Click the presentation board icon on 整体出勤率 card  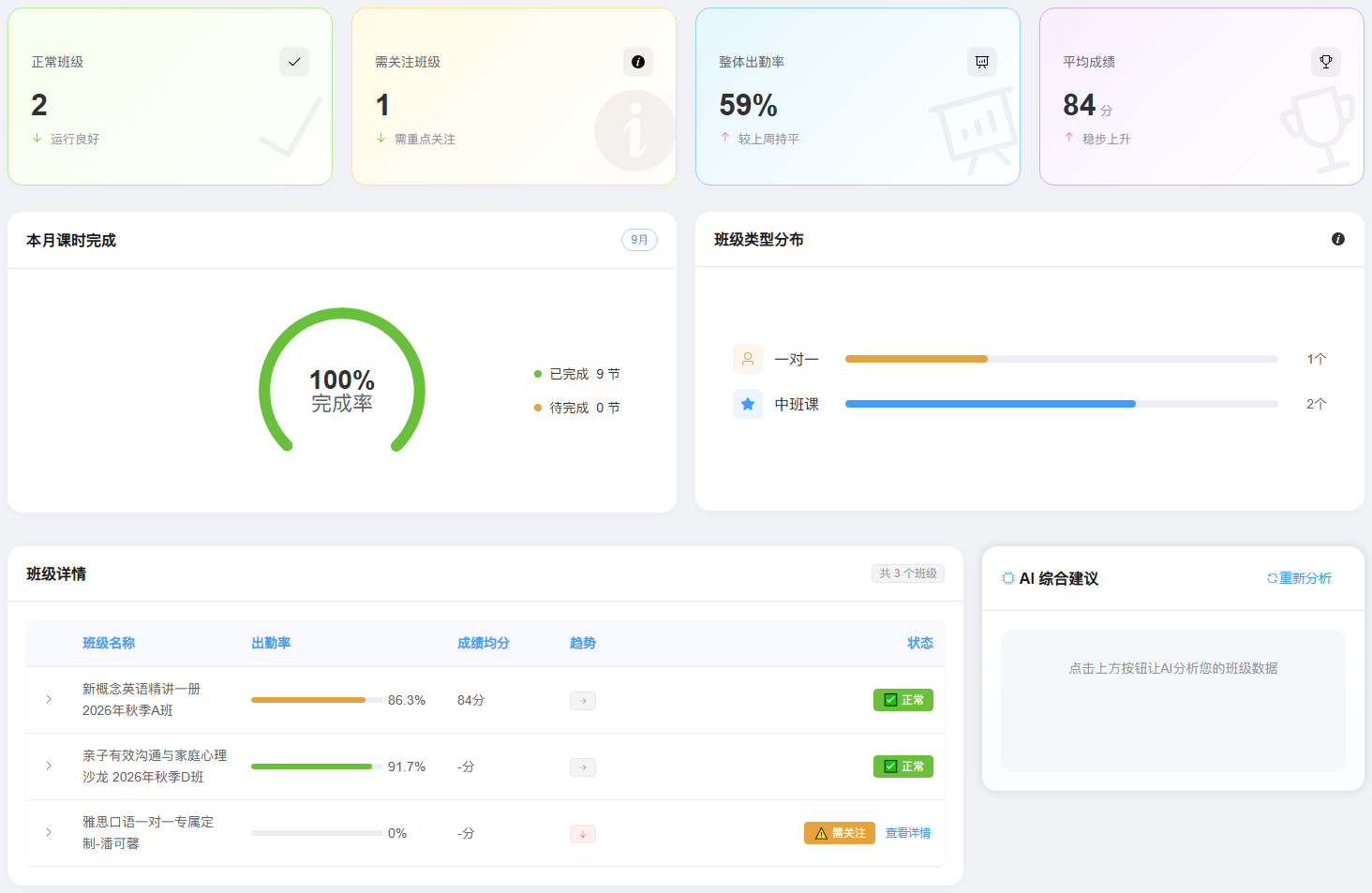click(x=982, y=62)
